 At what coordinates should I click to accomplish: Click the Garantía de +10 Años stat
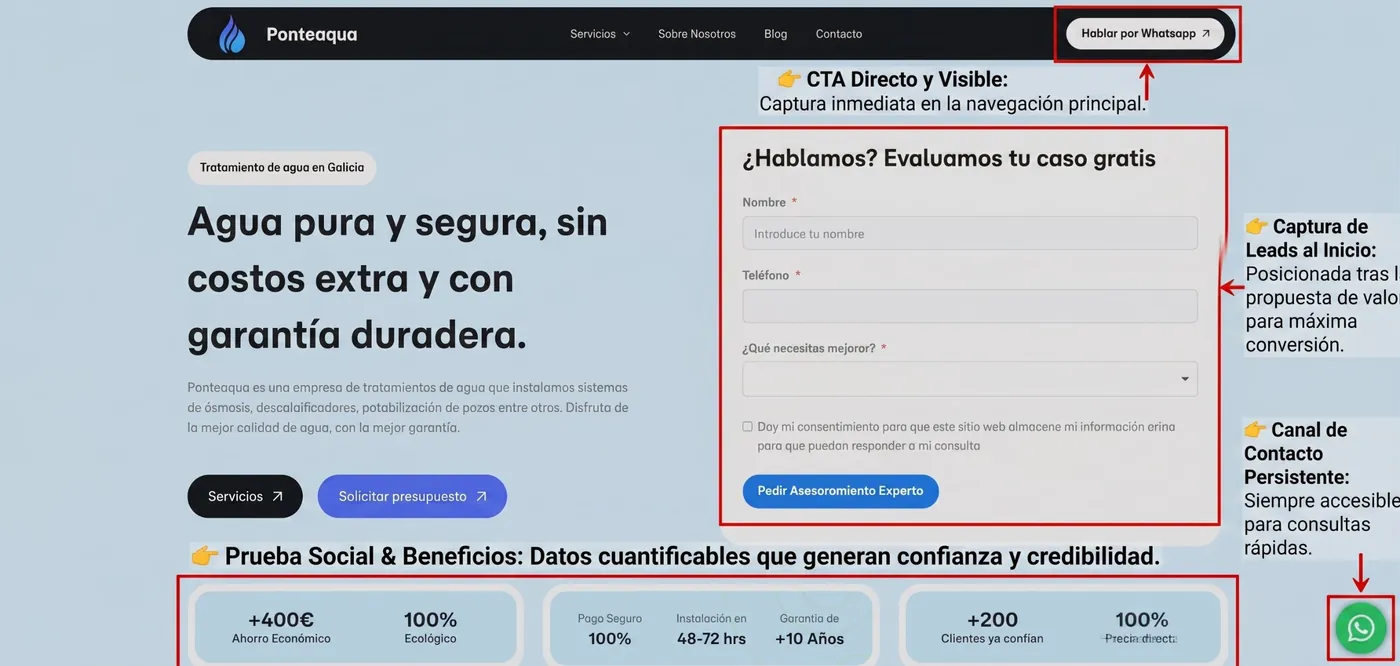click(x=809, y=629)
